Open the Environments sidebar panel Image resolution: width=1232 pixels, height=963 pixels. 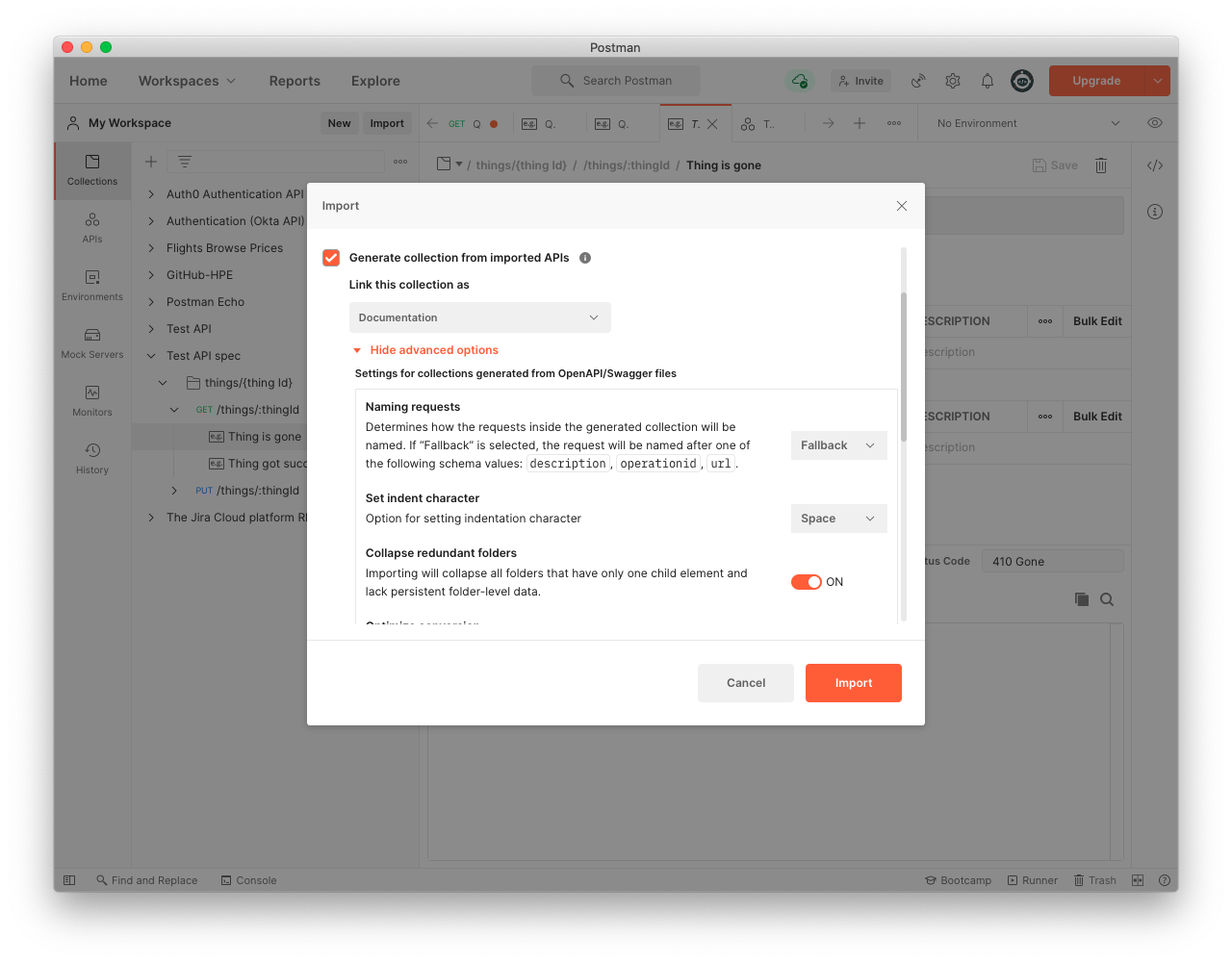pyautogui.click(x=92, y=287)
